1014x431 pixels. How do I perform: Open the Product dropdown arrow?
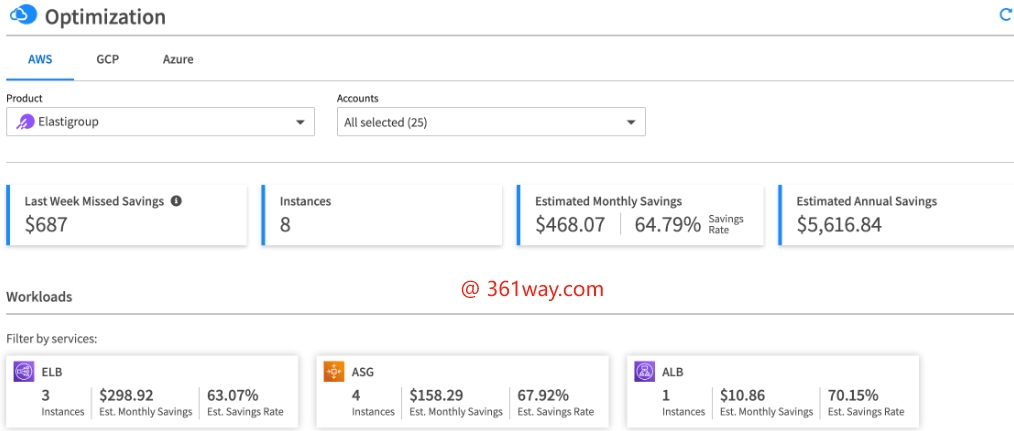(299, 122)
